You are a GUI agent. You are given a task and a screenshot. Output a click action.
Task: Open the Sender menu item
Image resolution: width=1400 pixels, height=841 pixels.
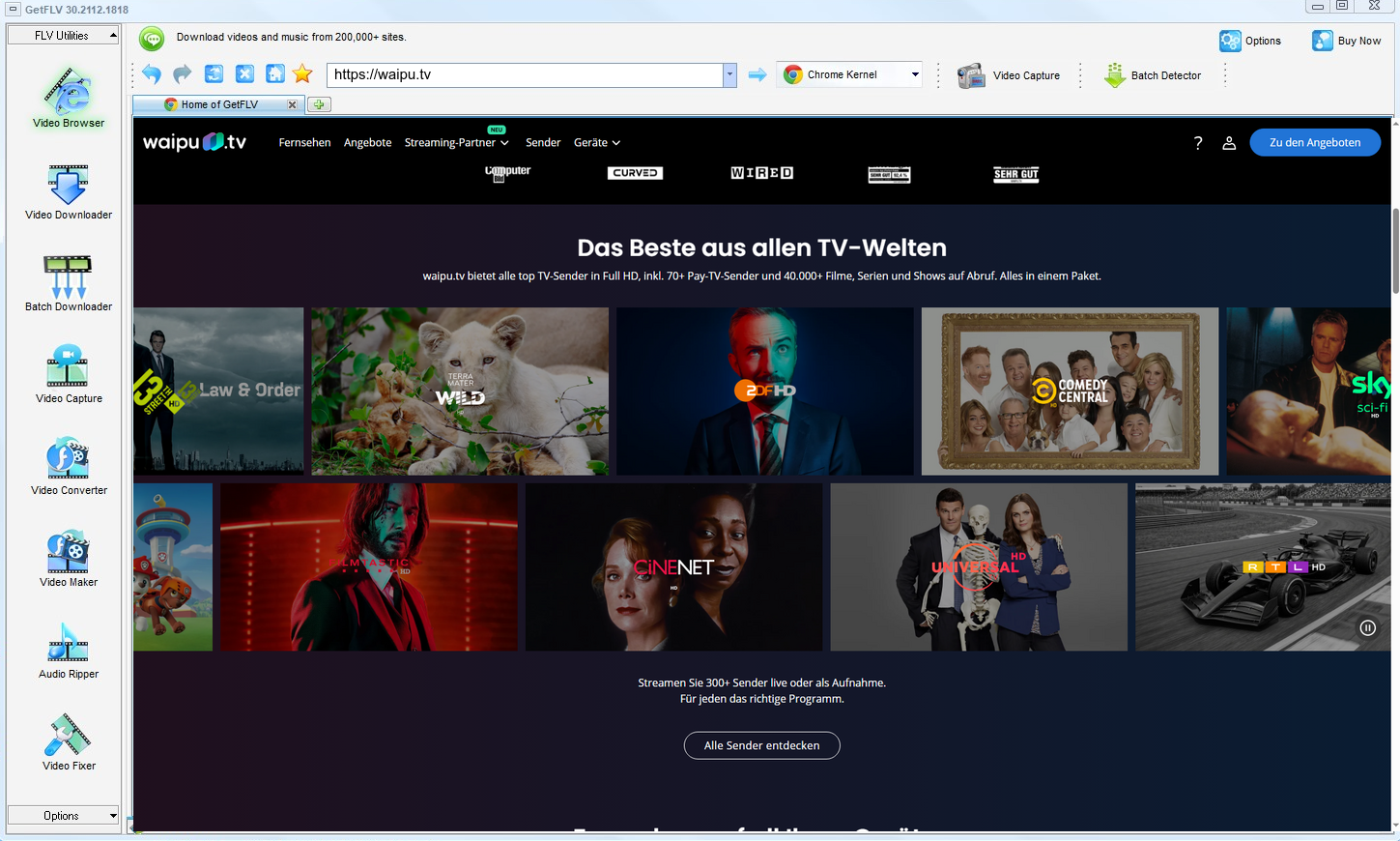[543, 142]
